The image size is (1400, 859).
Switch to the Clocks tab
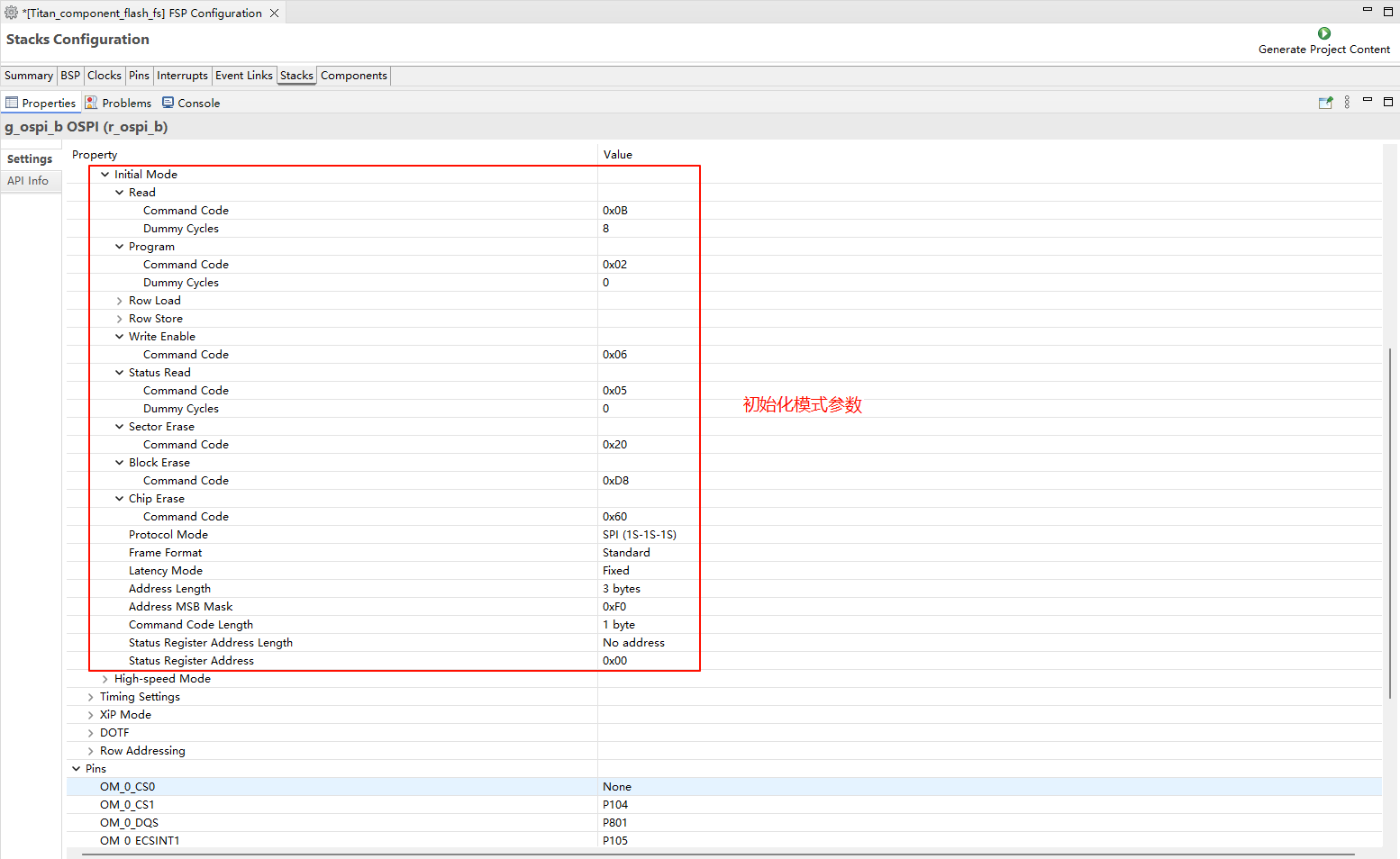(x=104, y=76)
